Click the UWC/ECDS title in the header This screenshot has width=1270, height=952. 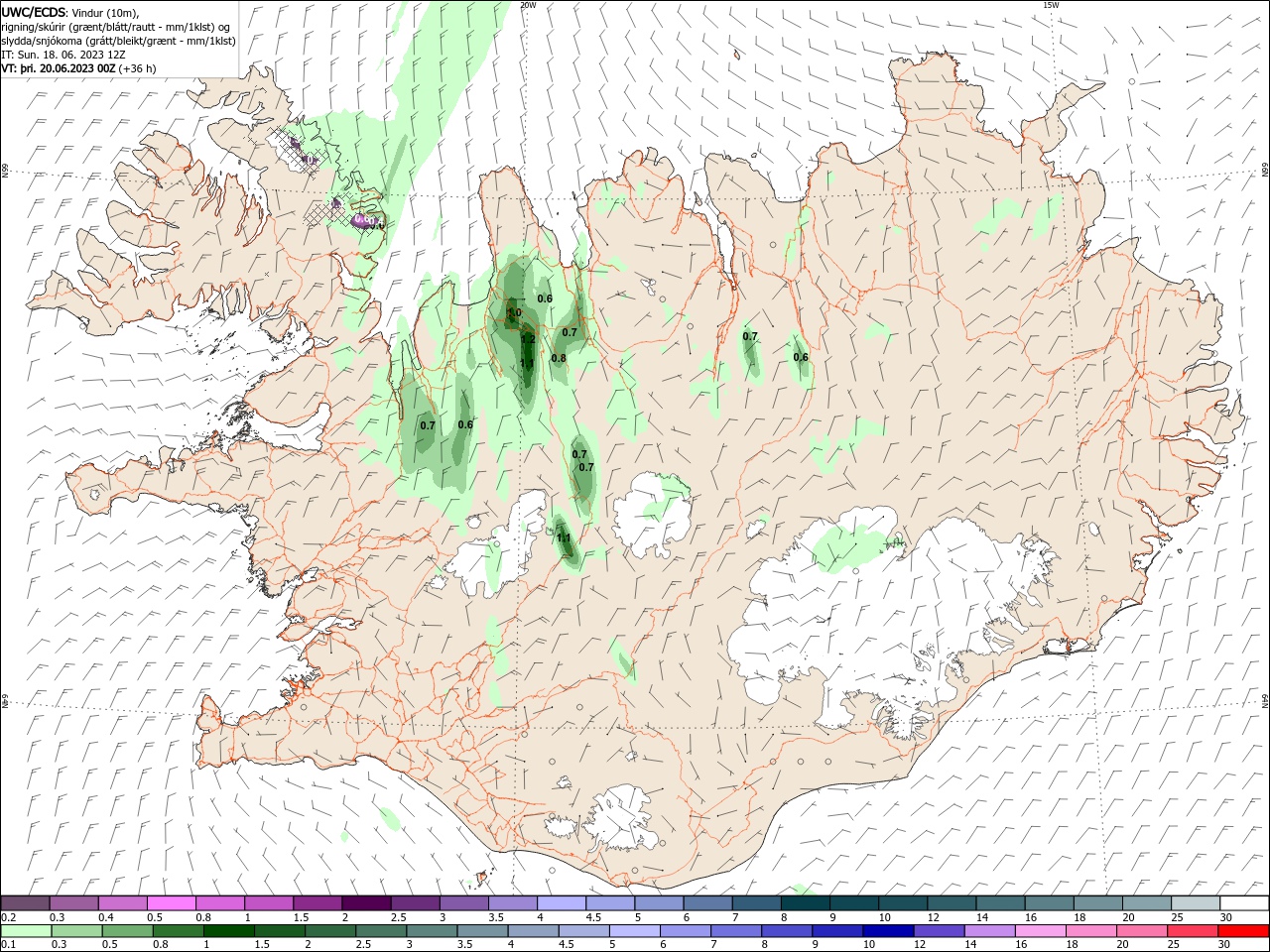(34, 12)
